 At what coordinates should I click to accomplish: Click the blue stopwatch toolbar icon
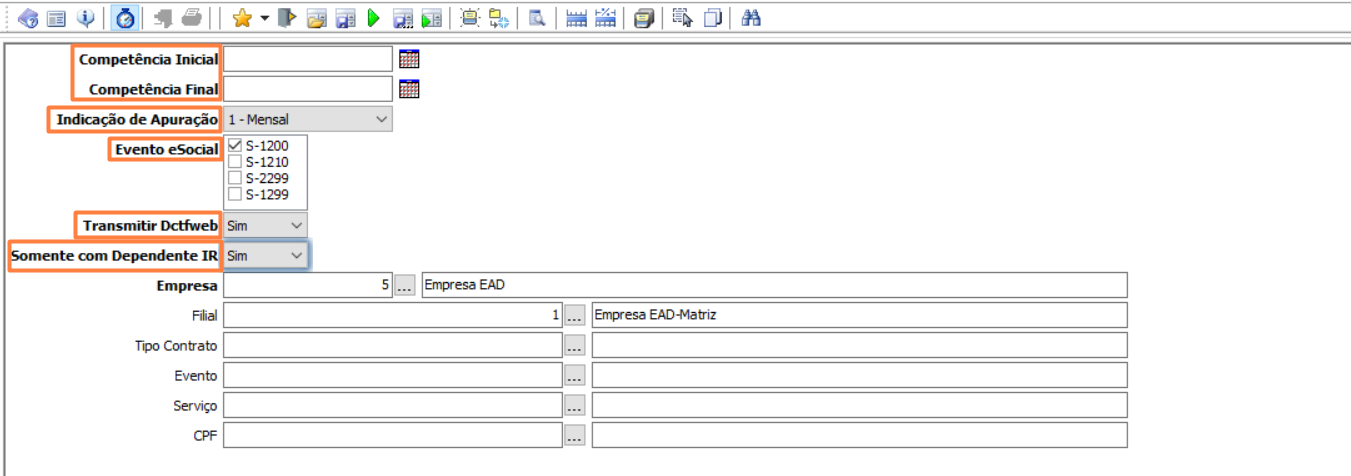125,18
